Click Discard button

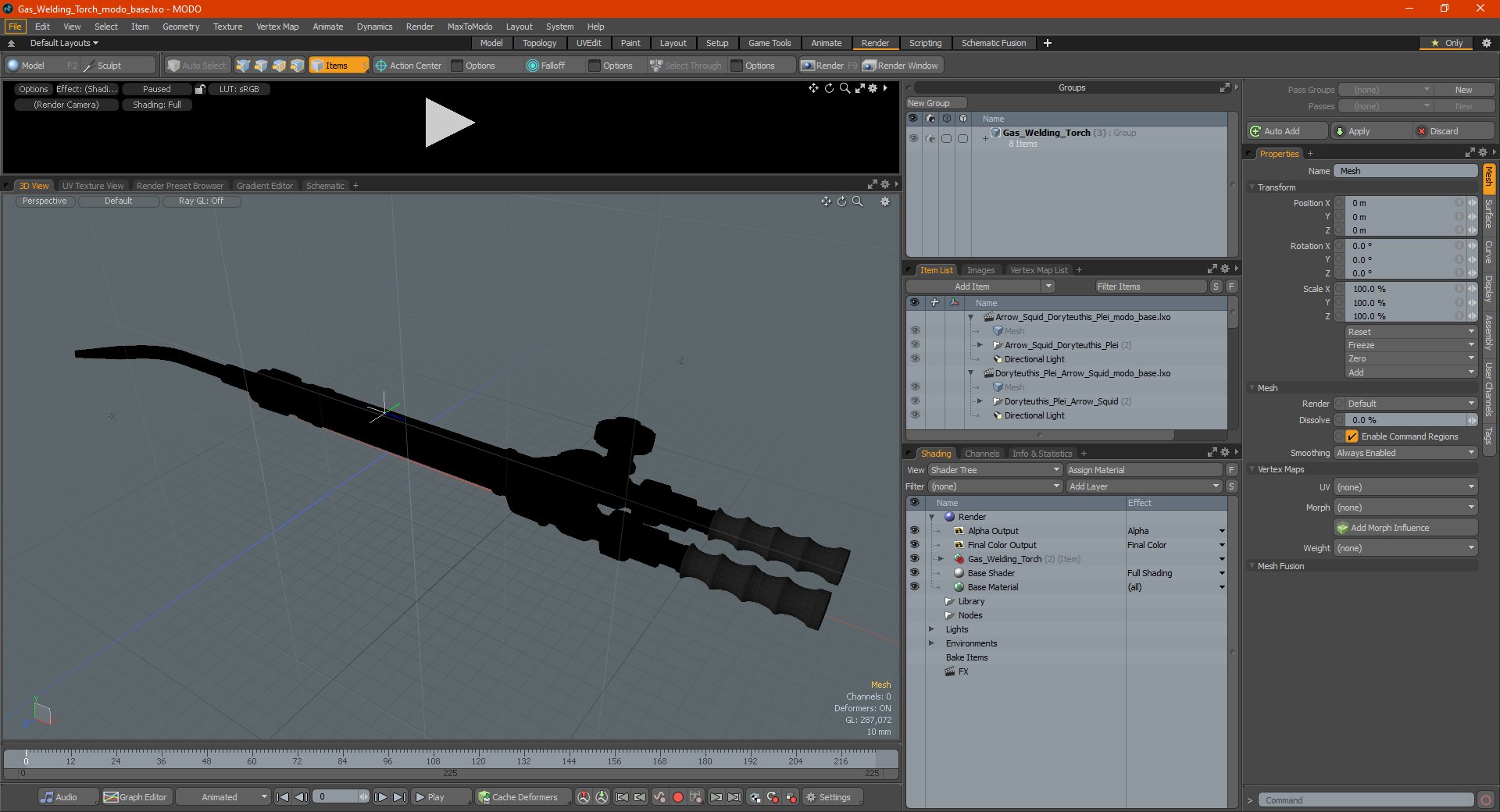1454,131
